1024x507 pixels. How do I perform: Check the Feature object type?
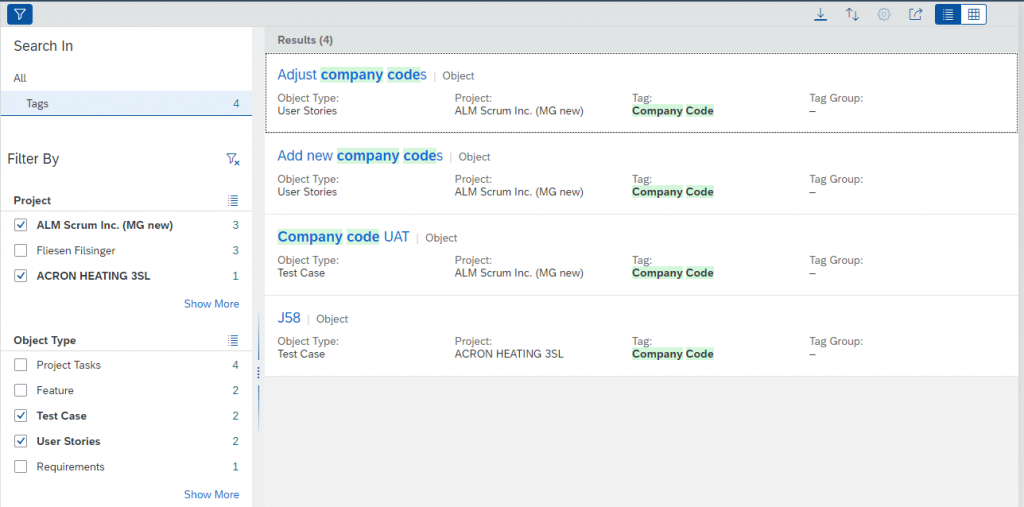click(x=20, y=390)
